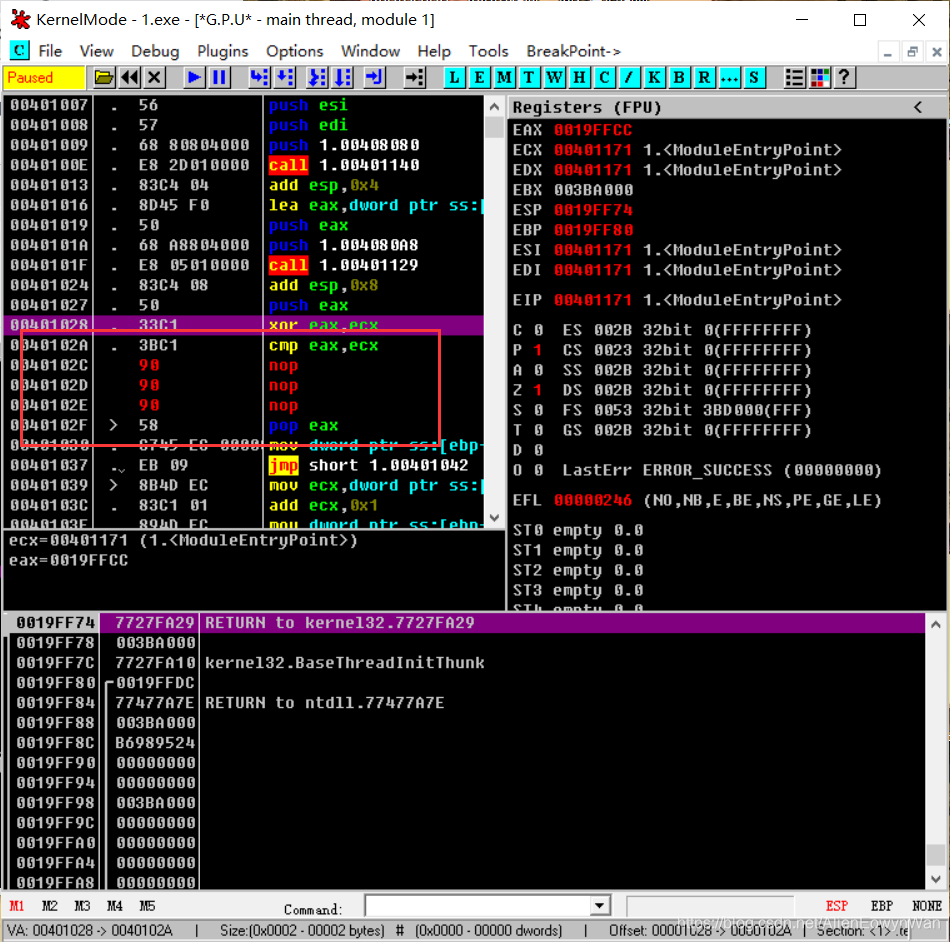Show Handles with the H button
Image resolution: width=950 pixels, height=942 pixels.
(579, 78)
